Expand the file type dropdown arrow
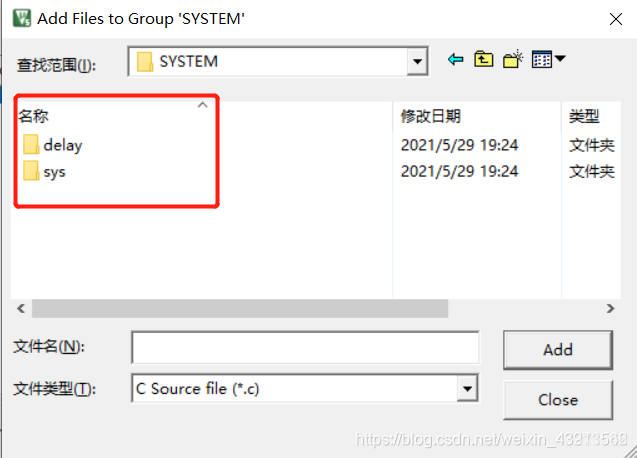 pos(468,389)
